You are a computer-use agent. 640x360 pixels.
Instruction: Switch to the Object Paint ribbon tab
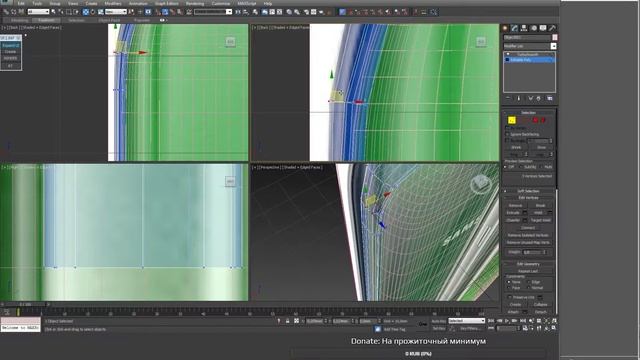click(x=109, y=20)
